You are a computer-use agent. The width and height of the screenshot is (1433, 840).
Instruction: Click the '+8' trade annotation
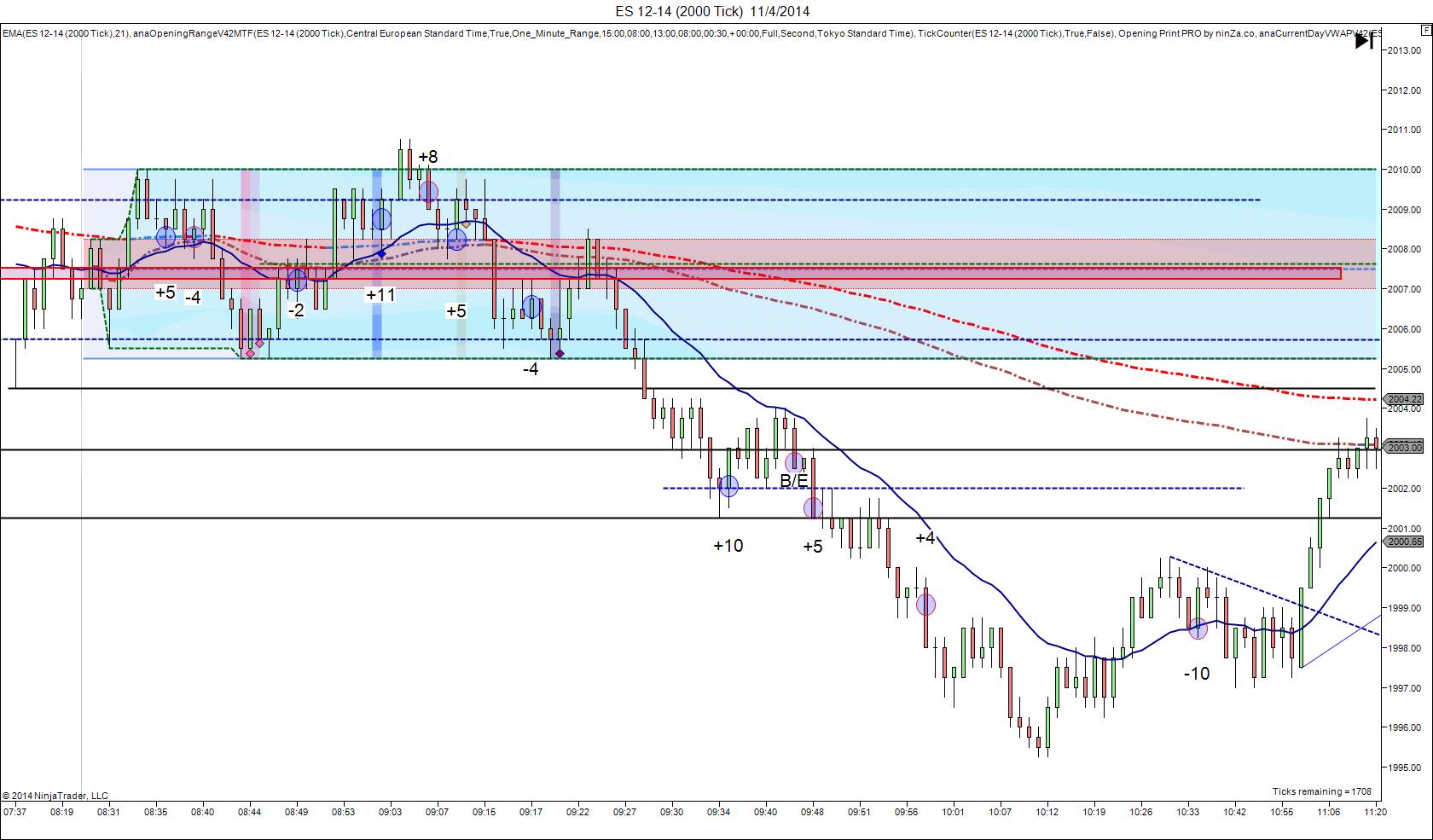428,156
